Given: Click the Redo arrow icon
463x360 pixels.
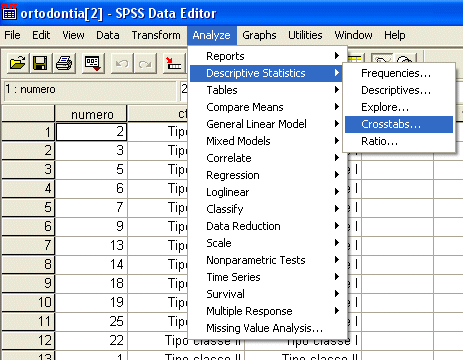Looking at the screenshot, I should 145,63.
